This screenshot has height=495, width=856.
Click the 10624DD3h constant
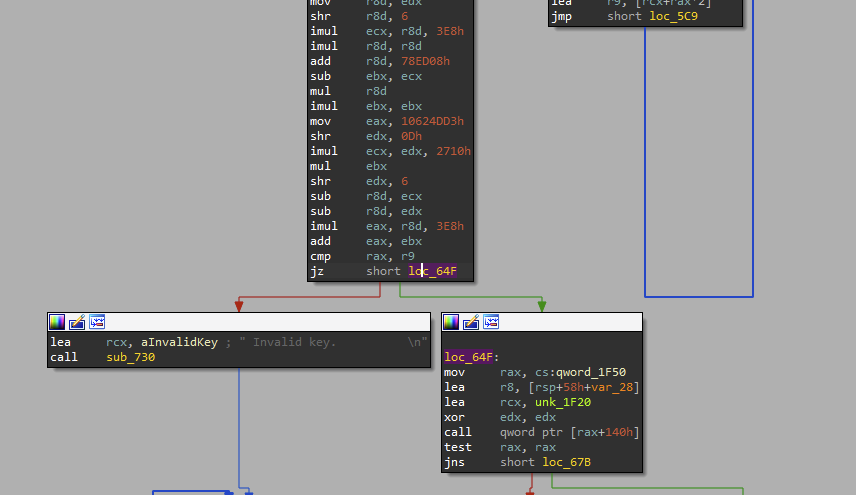point(432,121)
